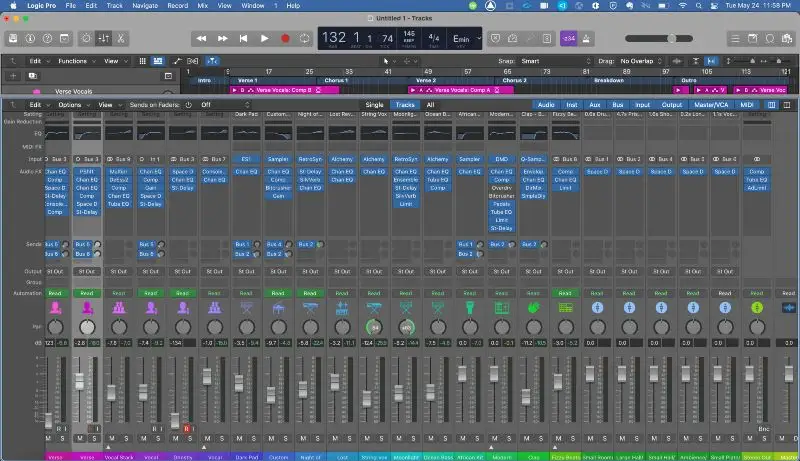Image resolution: width=800 pixels, height=461 pixels.
Task: Click the Fizzy Beats drum machine icon
Action: click(565, 309)
